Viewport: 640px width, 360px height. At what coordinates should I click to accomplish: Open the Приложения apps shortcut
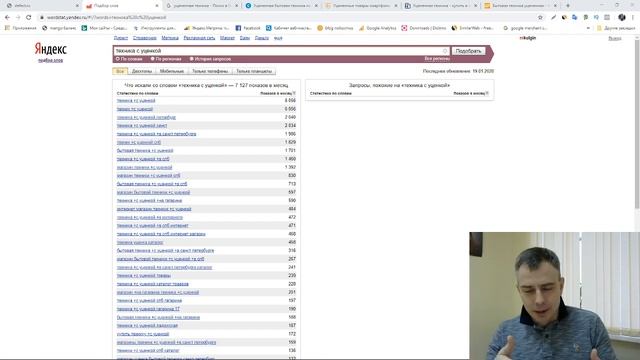point(20,28)
